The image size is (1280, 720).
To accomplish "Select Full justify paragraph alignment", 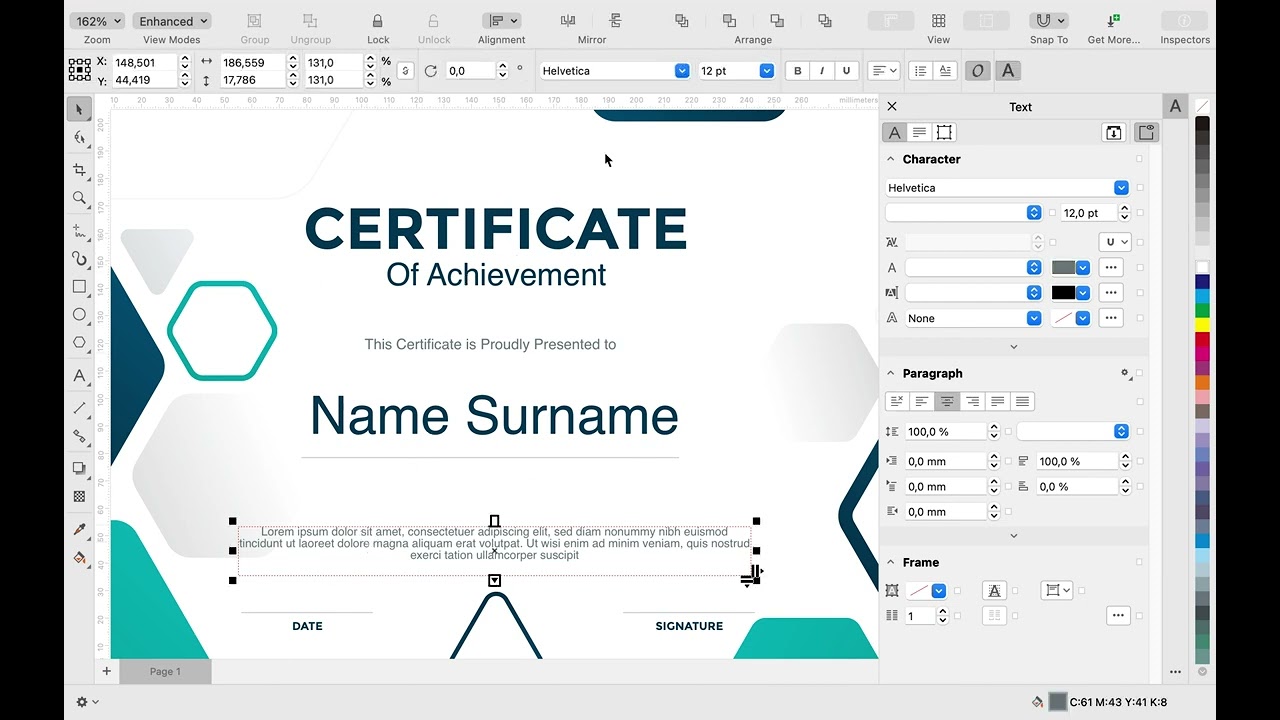I will point(997,401).
